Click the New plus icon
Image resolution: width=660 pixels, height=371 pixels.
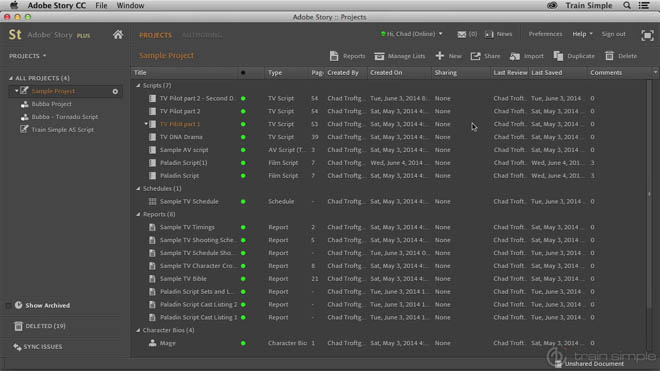[x=440, y=56]
